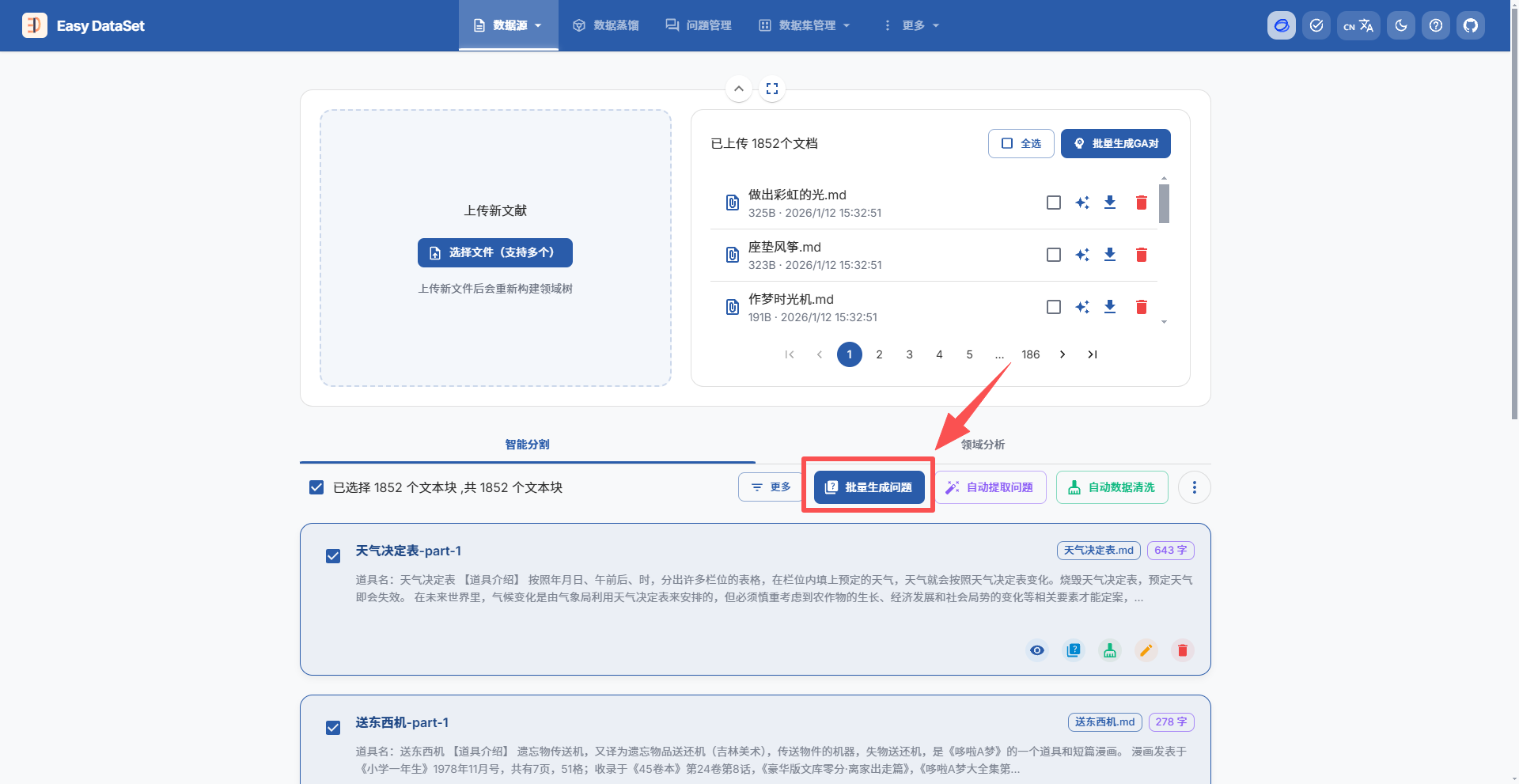This screenshot has height=784, width=1519.
Task: Click the document list scrollbar thumb
Action: (x=1164, y=204)
